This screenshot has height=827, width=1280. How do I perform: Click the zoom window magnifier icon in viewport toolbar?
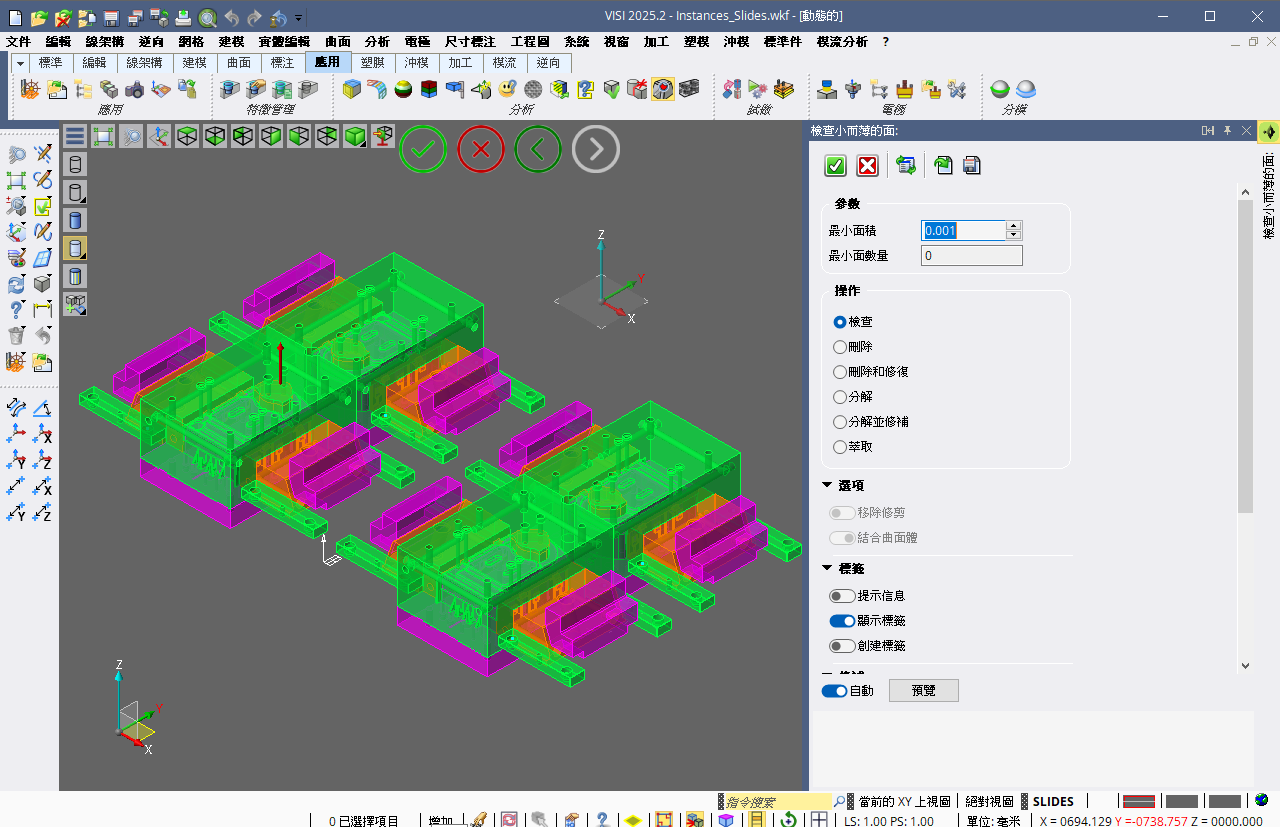pyautogui.click(x=131, y=136)
